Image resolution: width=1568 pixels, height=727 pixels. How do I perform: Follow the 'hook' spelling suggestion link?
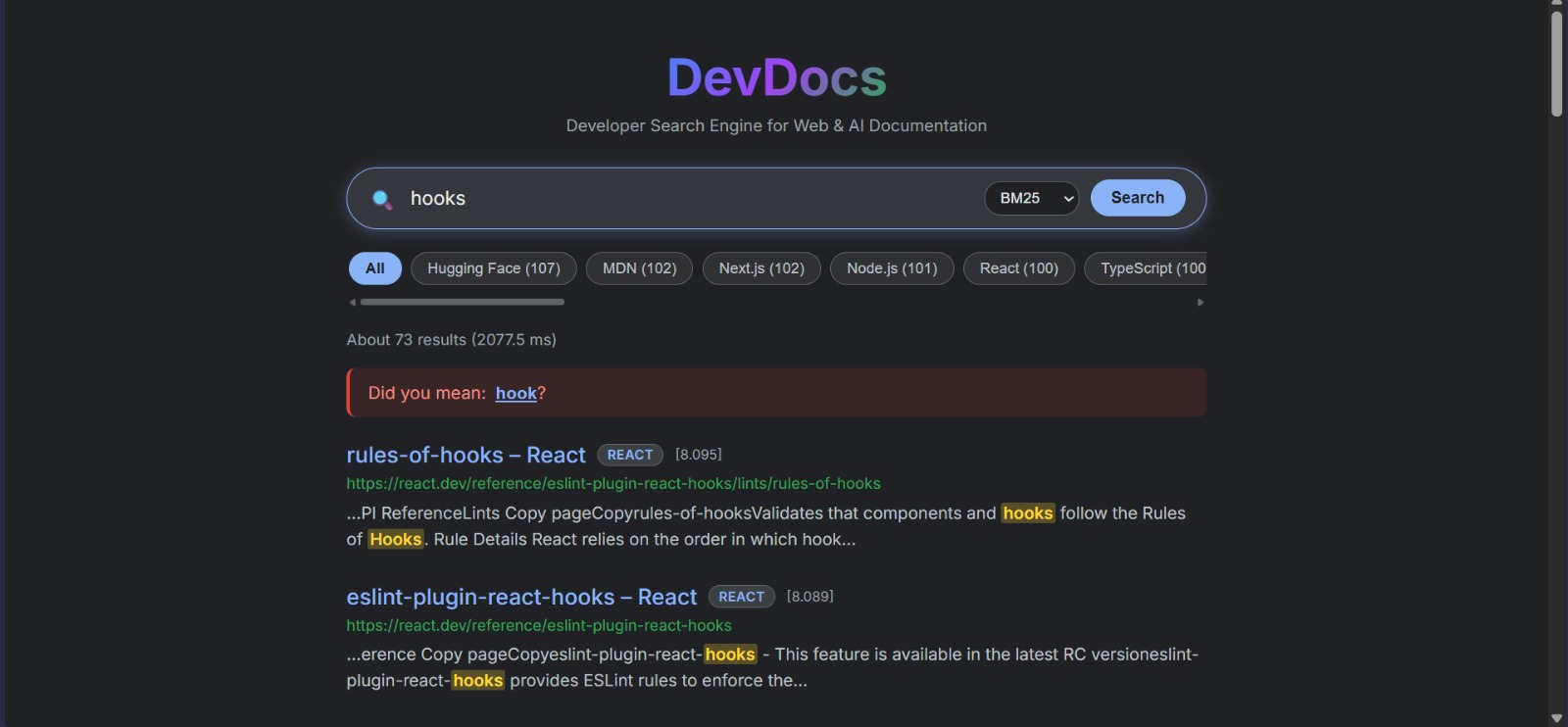coord(515,393)
